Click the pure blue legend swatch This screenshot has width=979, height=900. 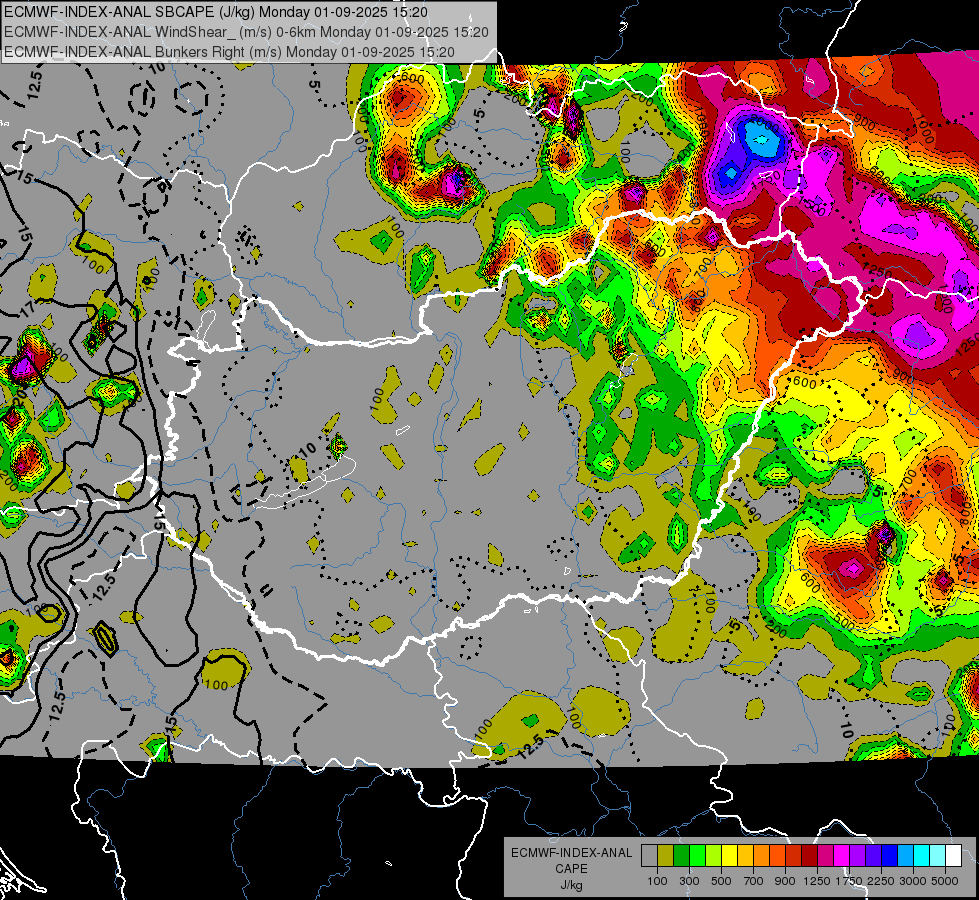tap(890, 856)
